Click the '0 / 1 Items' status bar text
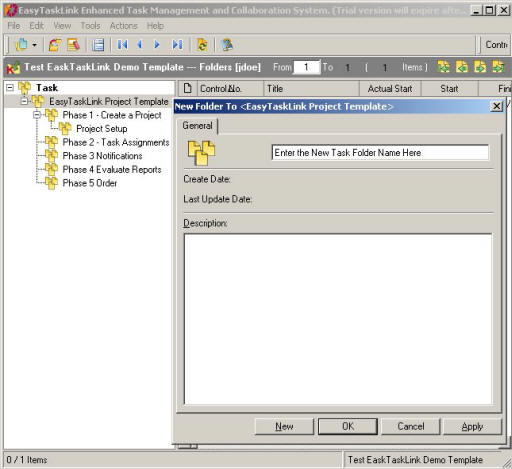This screenshot has height=469, width=512. (27, 460)
